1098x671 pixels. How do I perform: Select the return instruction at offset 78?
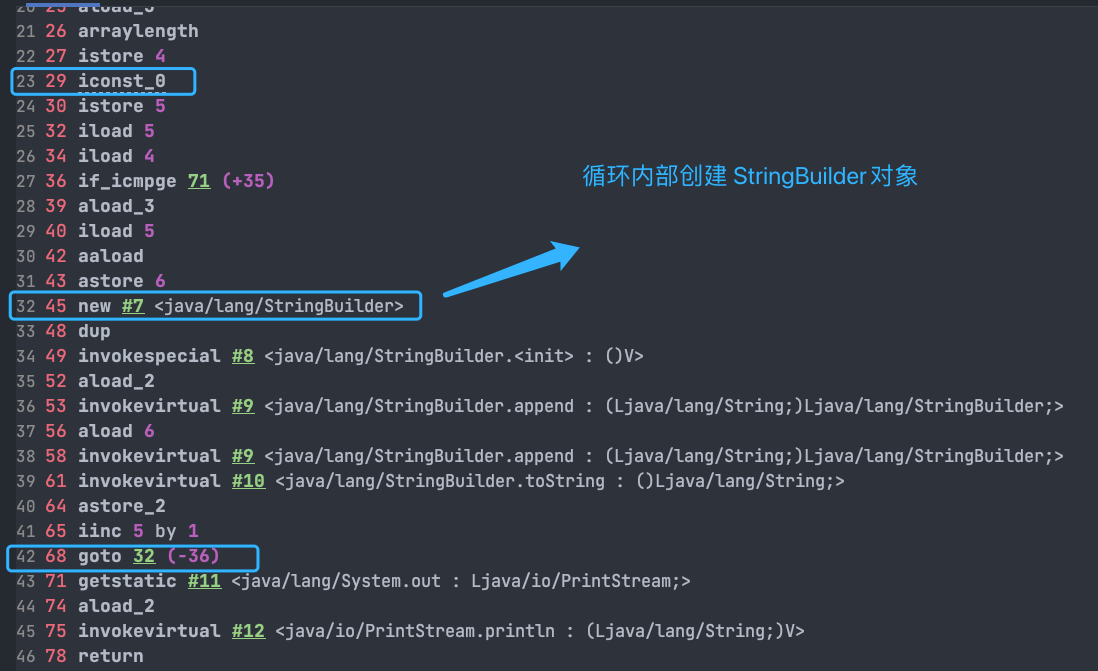[111, 656]
